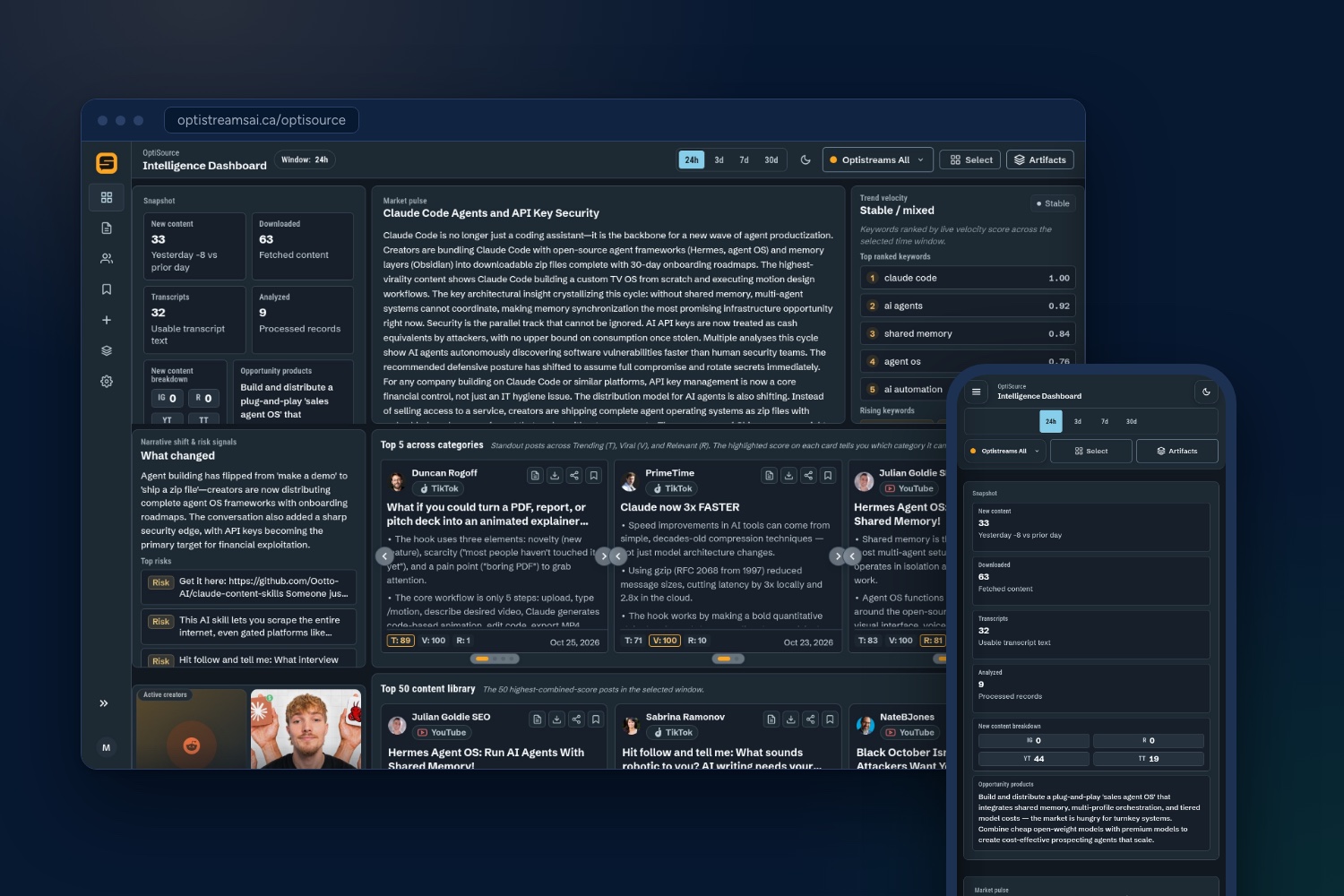Viewport: 1344px width, 896px height.
Task: Bookmark the PrimeTime card post
Action: pyautogui.click(x=828, y=476)
